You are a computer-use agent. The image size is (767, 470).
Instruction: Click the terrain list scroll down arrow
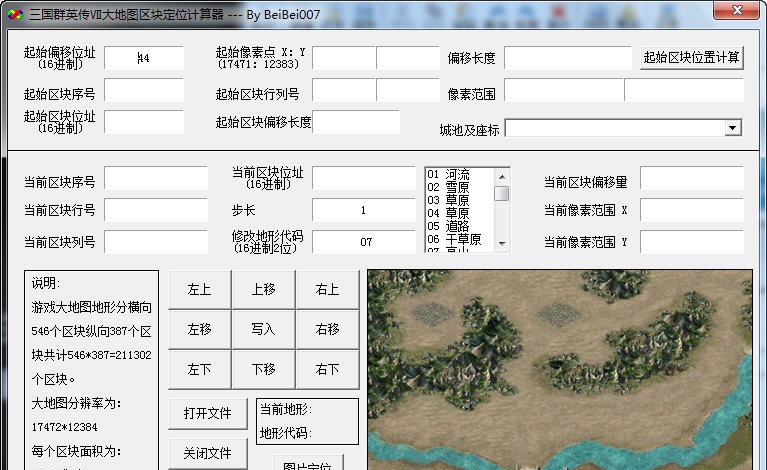pyautogui.click(x=502, y=244)
